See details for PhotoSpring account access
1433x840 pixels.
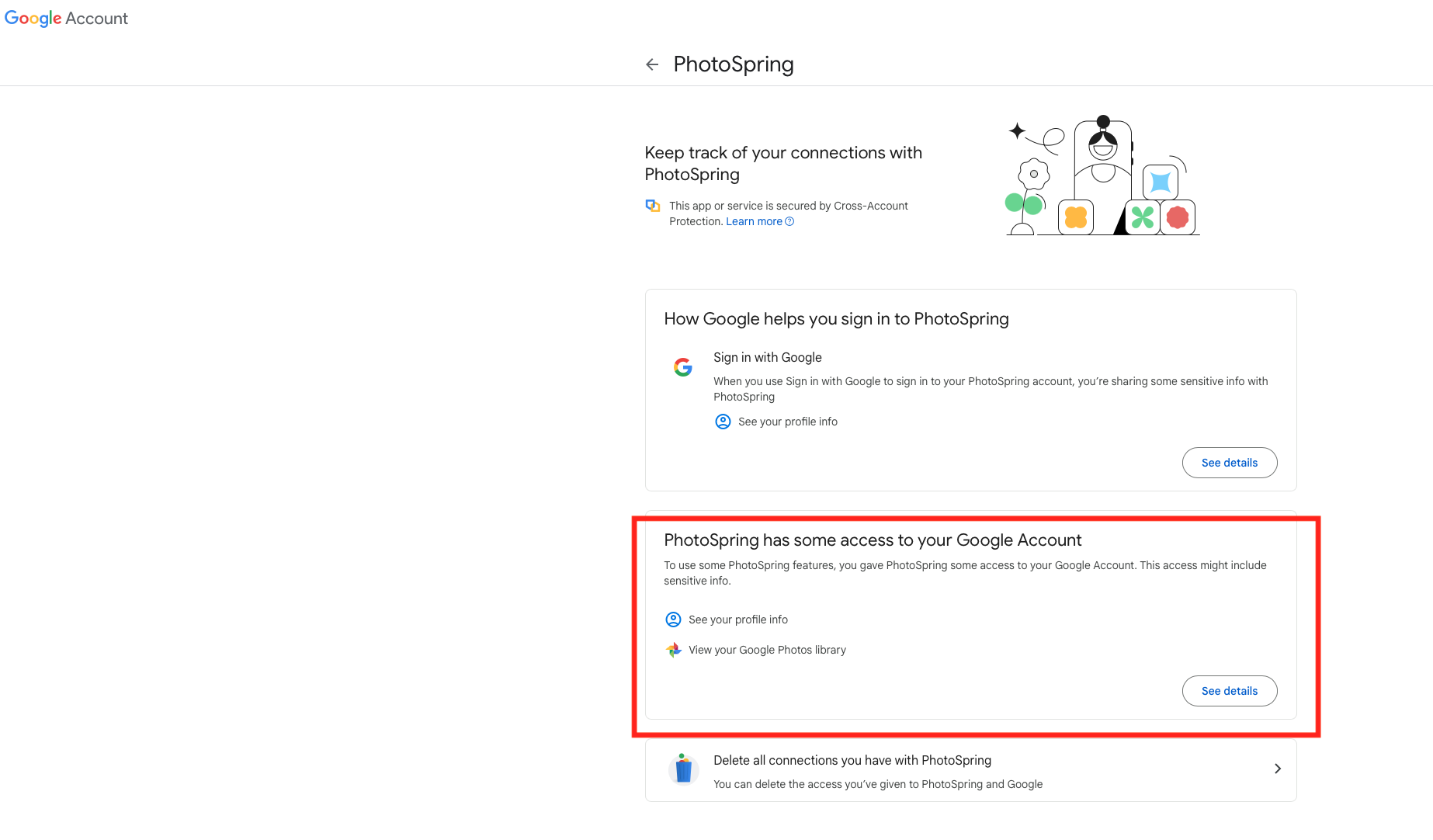1230,691
